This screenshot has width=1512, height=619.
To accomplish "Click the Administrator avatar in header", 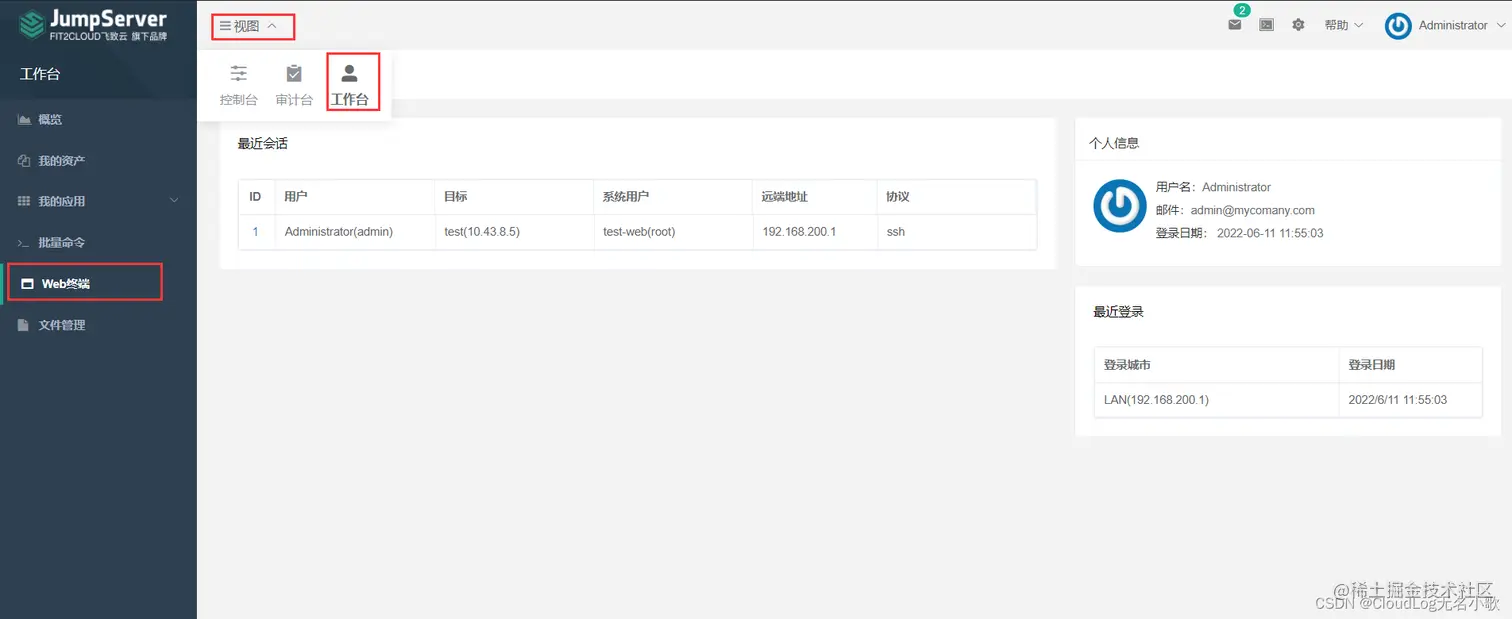I will (1398, 26).
